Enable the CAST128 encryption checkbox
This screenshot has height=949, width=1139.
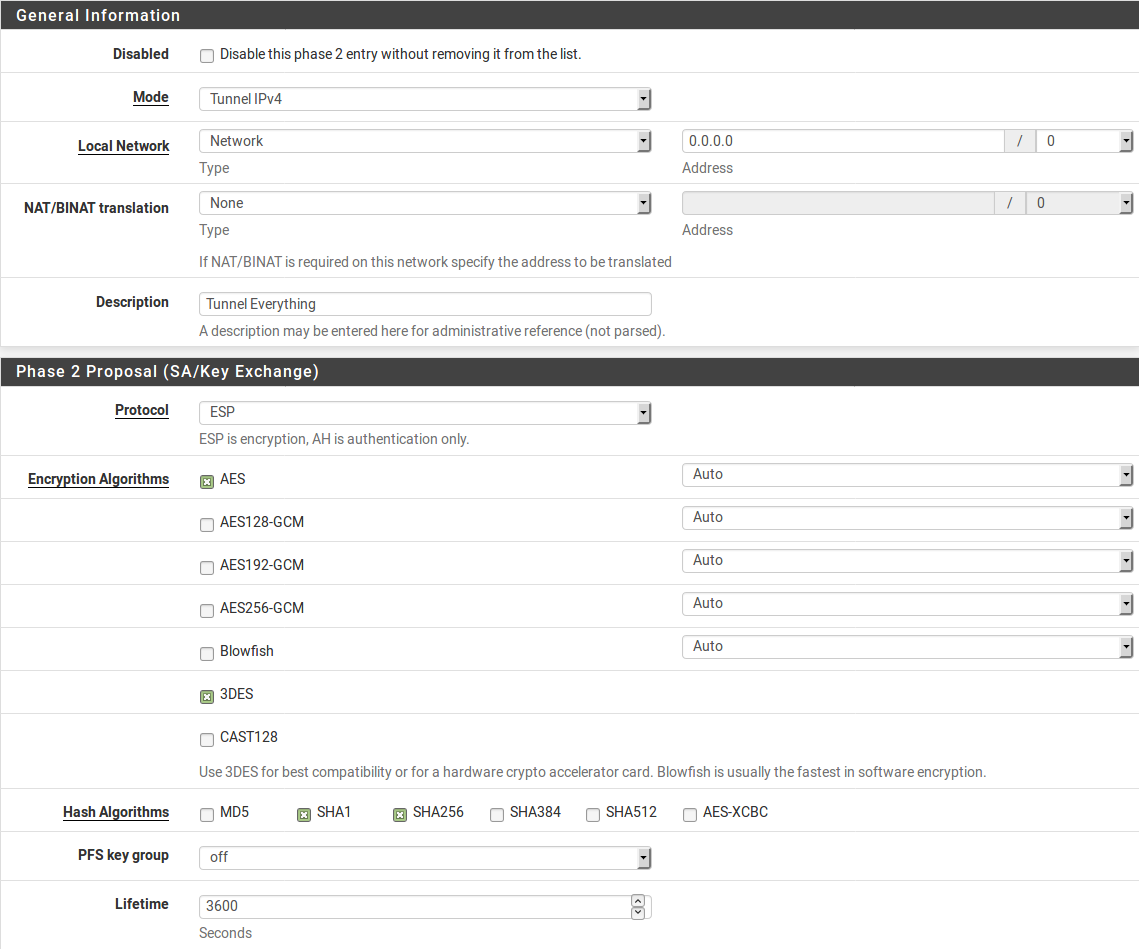click(207, 739)
